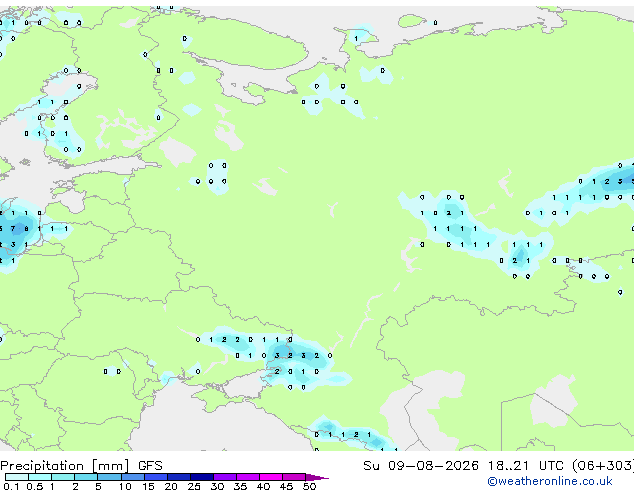This screenshot has width=634, height=490.
Task: Click the 5–10 mm legend color swatch
Action: tap(109, 477)
